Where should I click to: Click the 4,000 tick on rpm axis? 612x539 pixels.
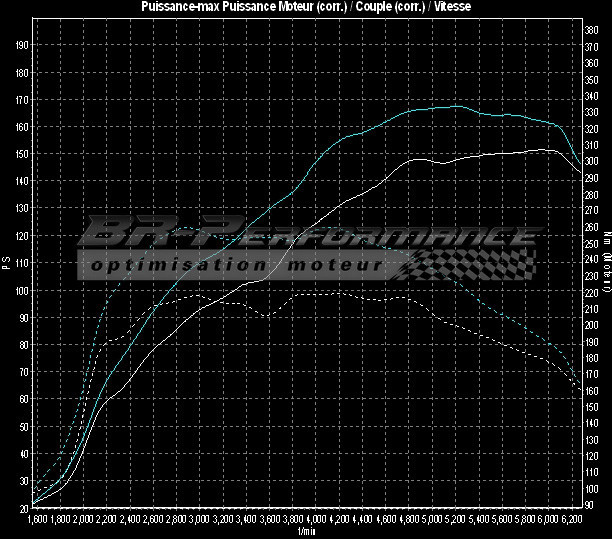316,520
